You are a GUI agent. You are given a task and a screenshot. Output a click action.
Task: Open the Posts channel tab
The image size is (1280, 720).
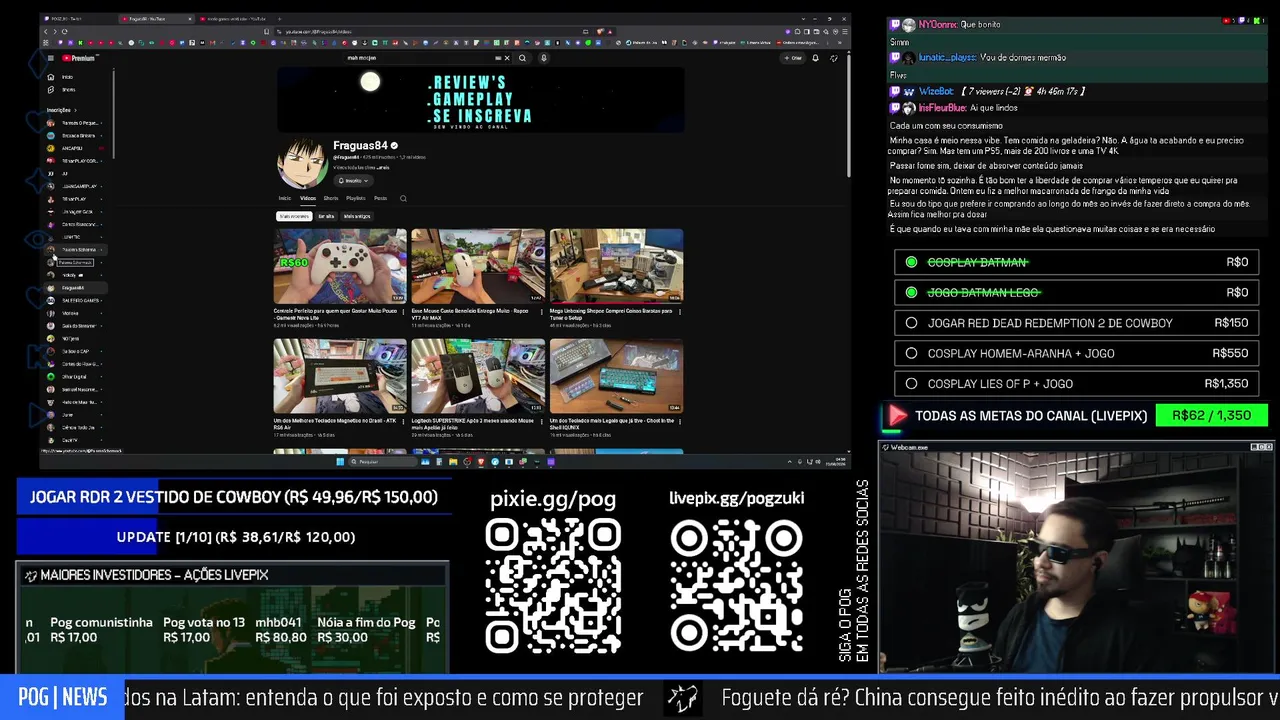tap(380, 198)
